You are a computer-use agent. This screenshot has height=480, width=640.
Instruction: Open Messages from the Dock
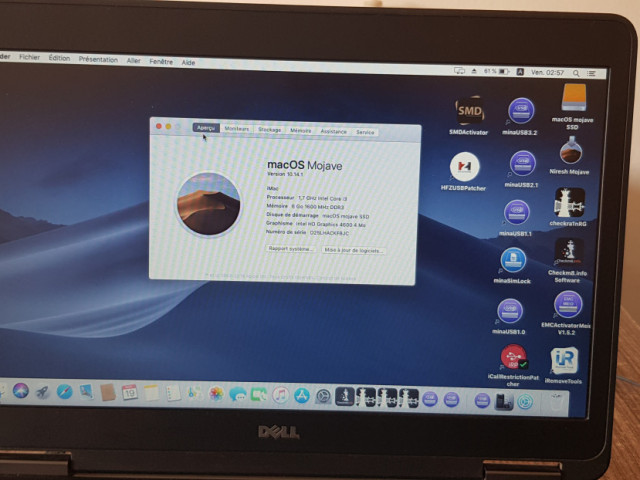coord(238,395)
